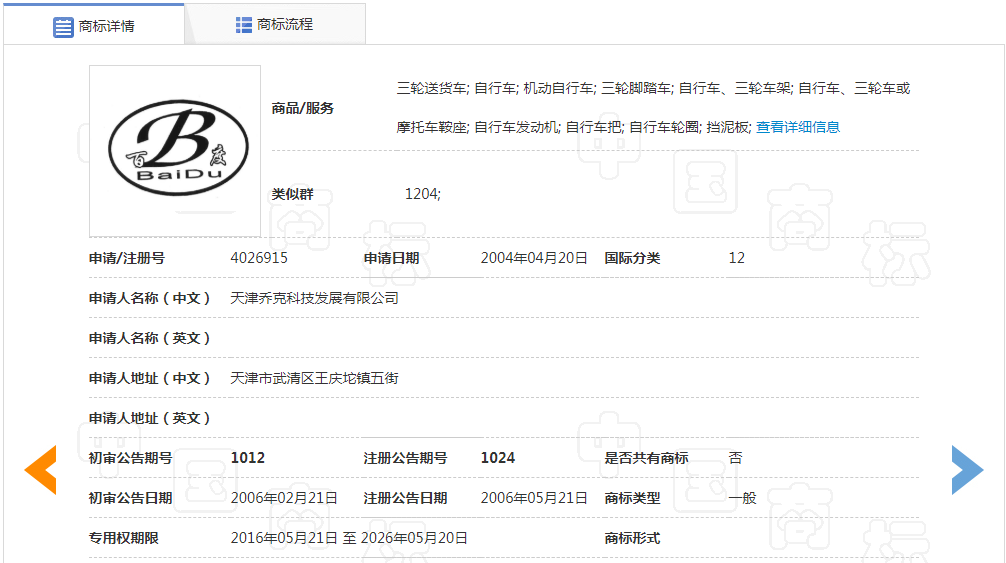Image resolution: width=1006 pixels, height=563 pixels.
Task: Go to next trademark with blue arrow
Action: (966, 469)
